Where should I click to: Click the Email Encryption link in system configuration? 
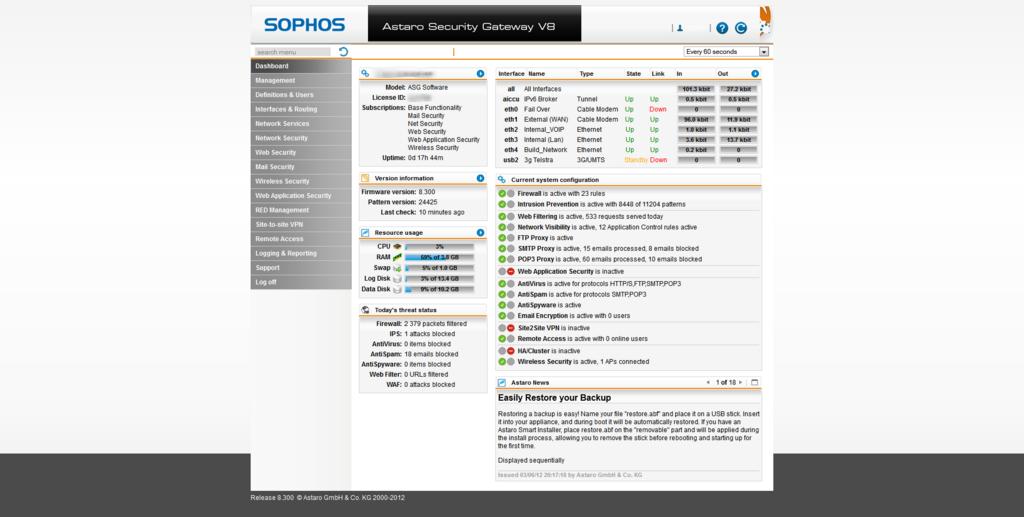coord(543,316)
